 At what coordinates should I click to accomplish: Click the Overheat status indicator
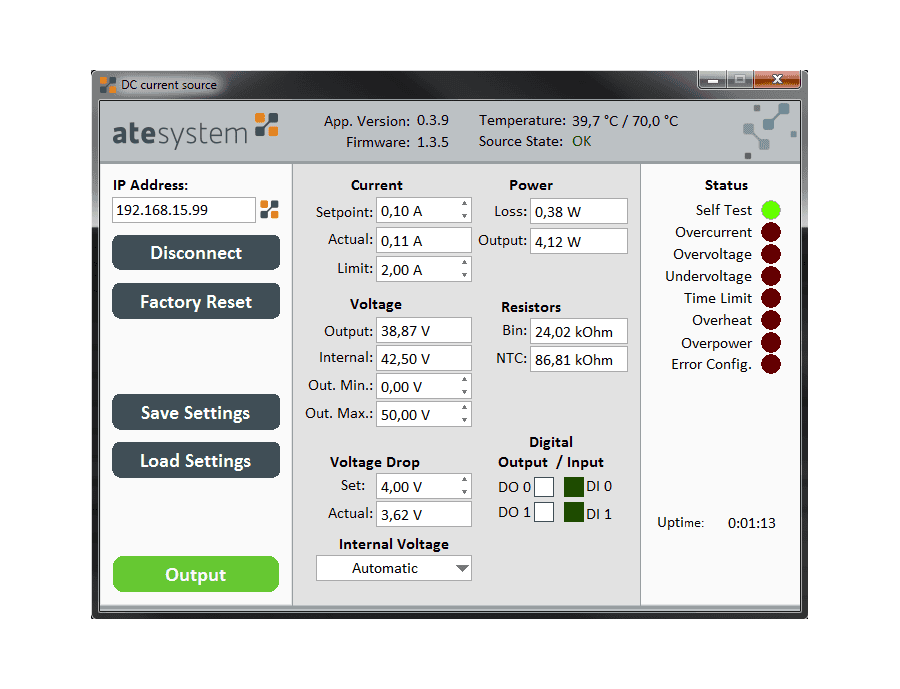tap(771, 320)
